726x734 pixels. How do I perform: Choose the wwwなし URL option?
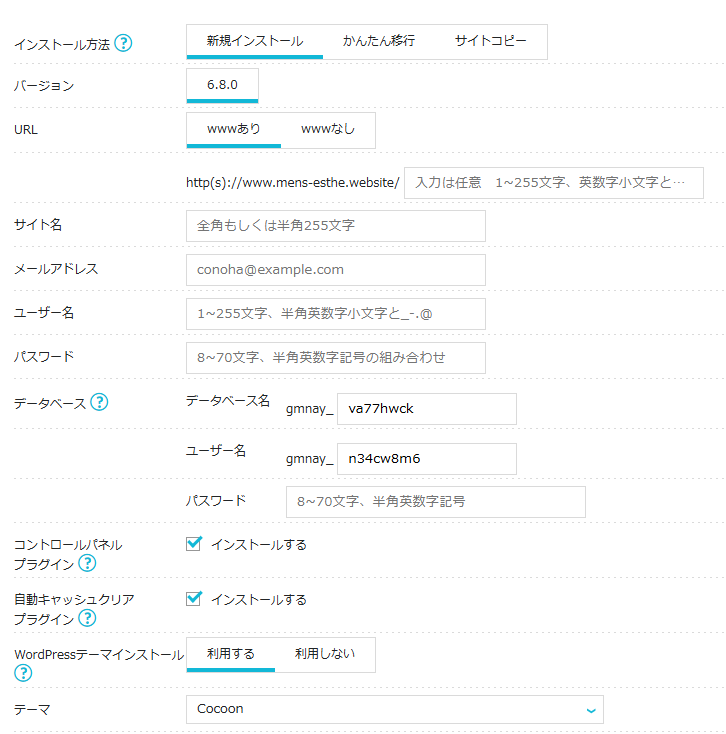[328, 130]
